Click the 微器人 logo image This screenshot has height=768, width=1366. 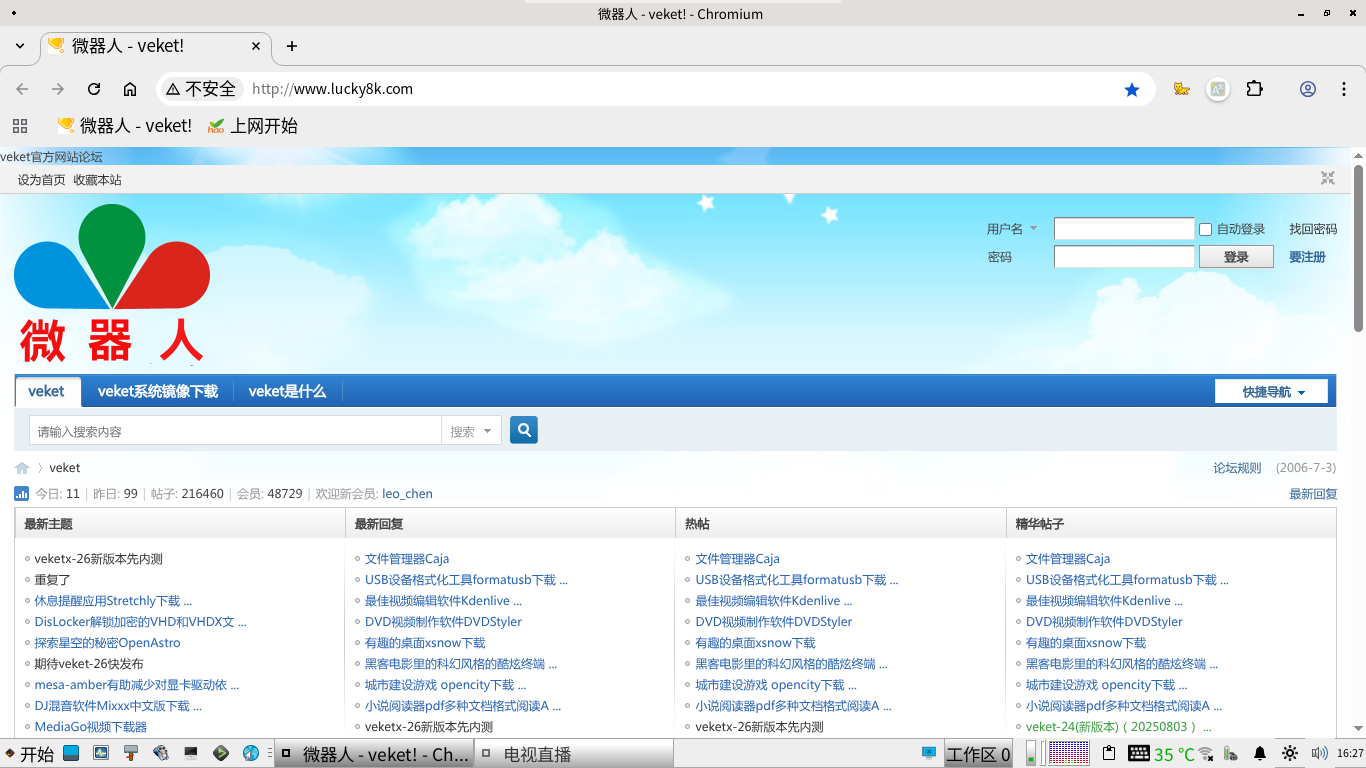tap(112, 283)
